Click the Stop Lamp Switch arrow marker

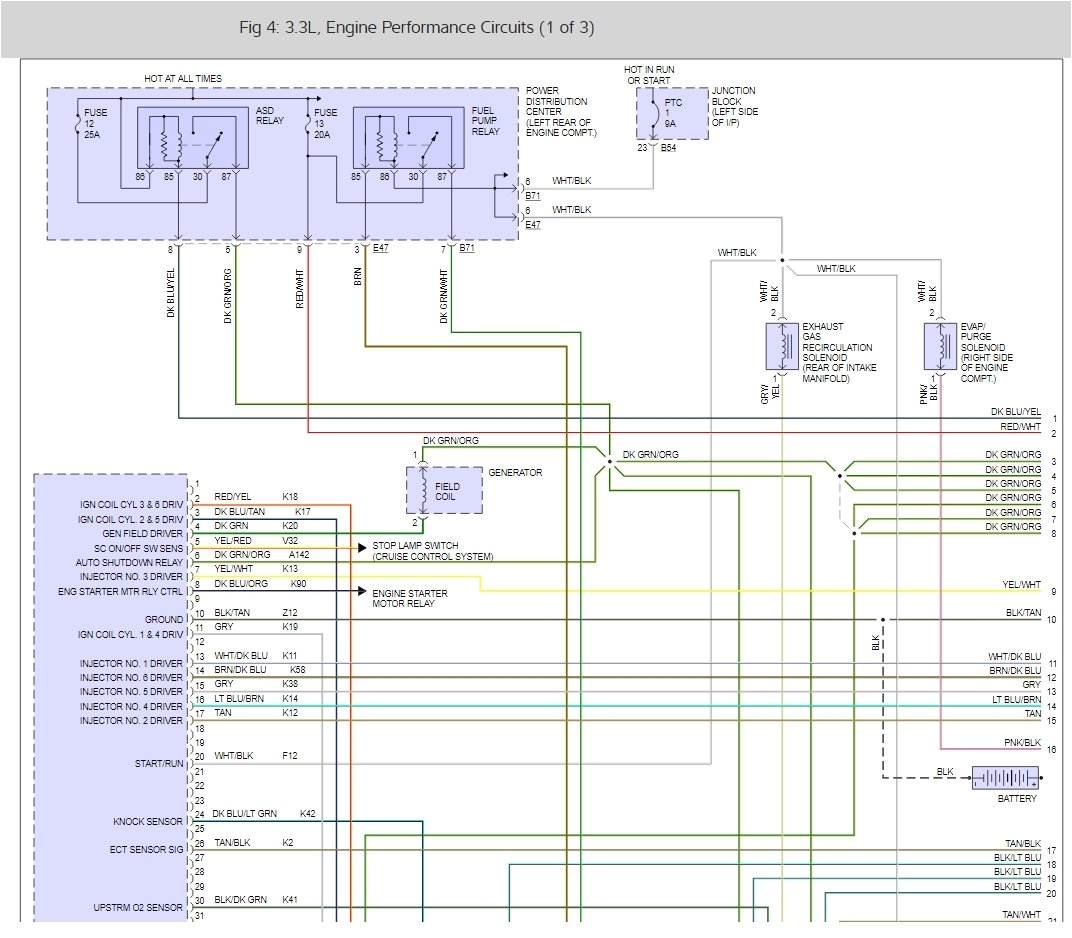(x=362, y=547)
